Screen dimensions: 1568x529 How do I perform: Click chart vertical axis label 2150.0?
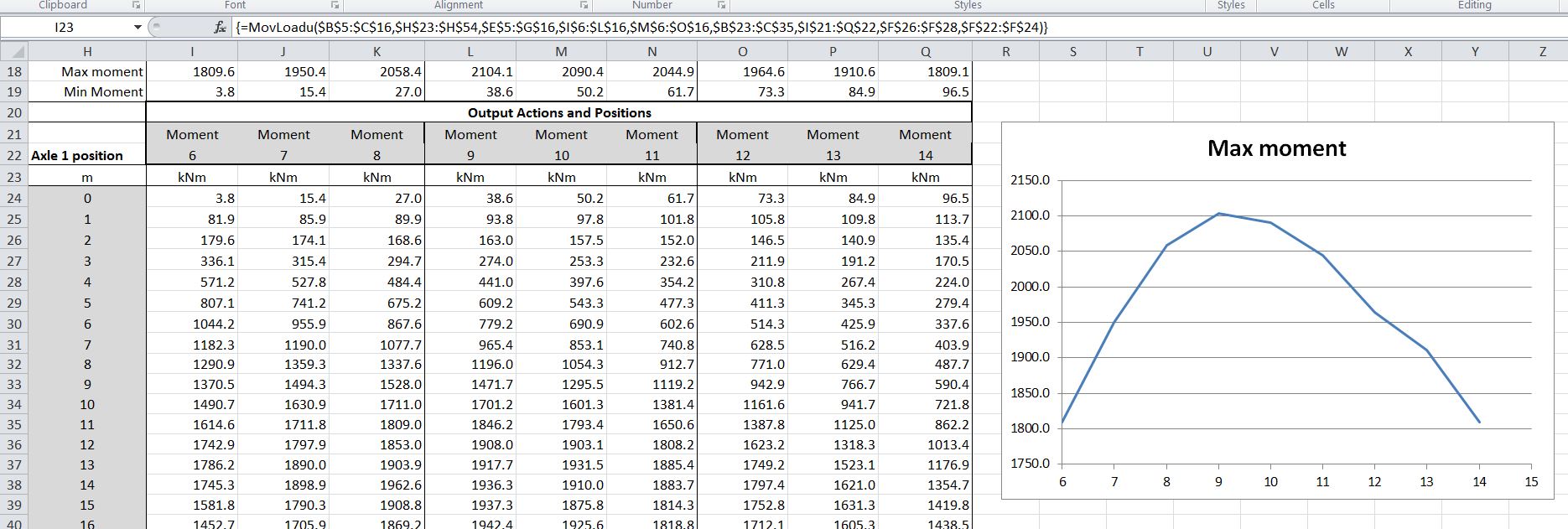[1030, 179]
